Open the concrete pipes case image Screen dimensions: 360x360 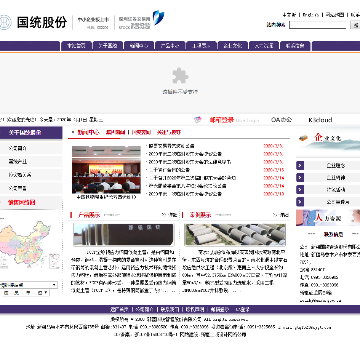coord(235,235)
